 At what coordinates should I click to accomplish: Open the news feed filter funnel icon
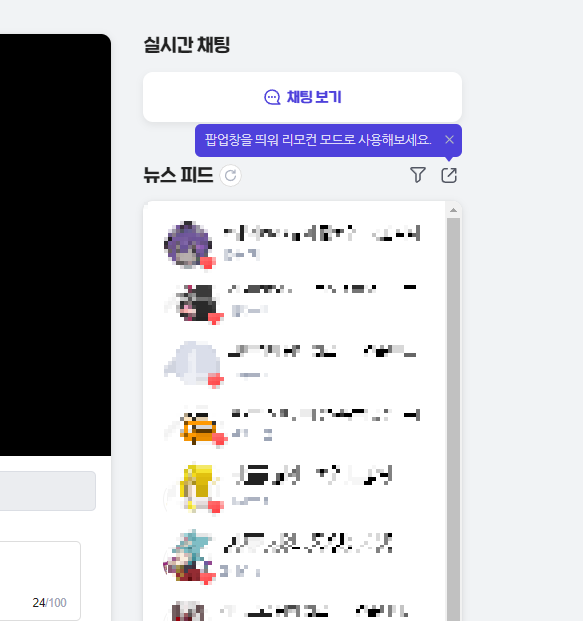pos(418,175)
